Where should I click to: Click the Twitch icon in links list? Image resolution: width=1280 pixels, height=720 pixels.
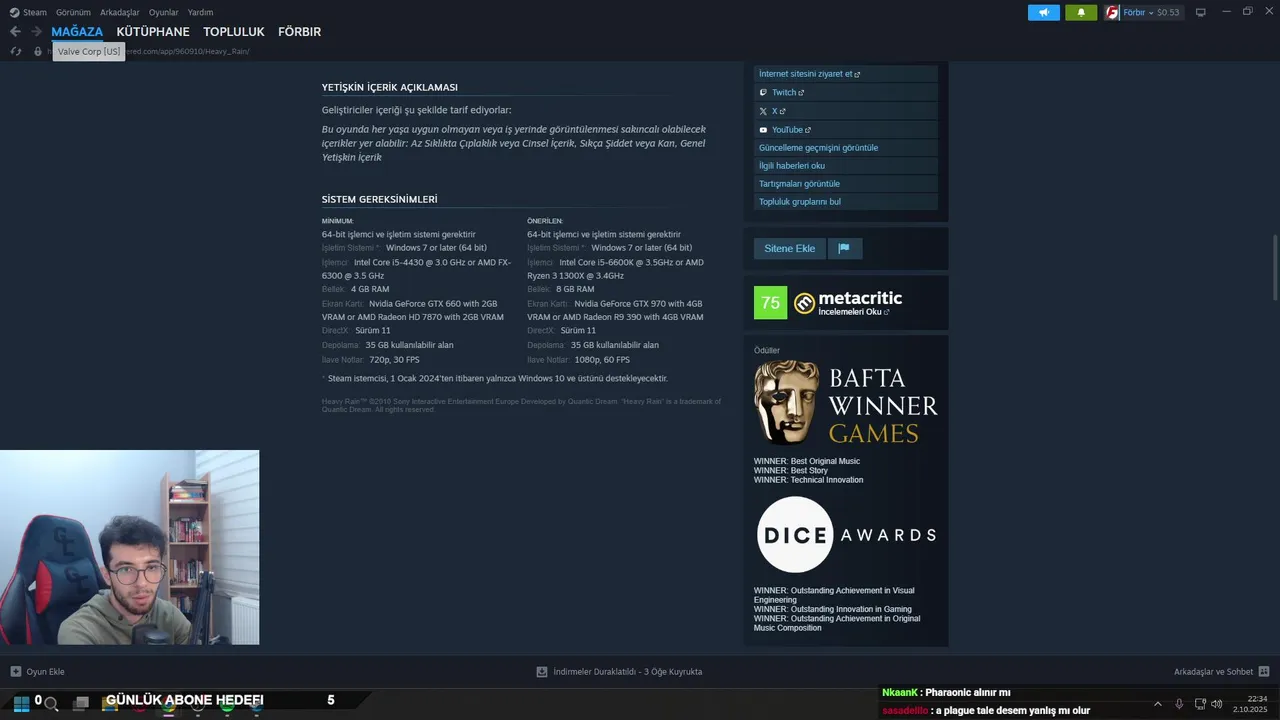click(764, 92)
